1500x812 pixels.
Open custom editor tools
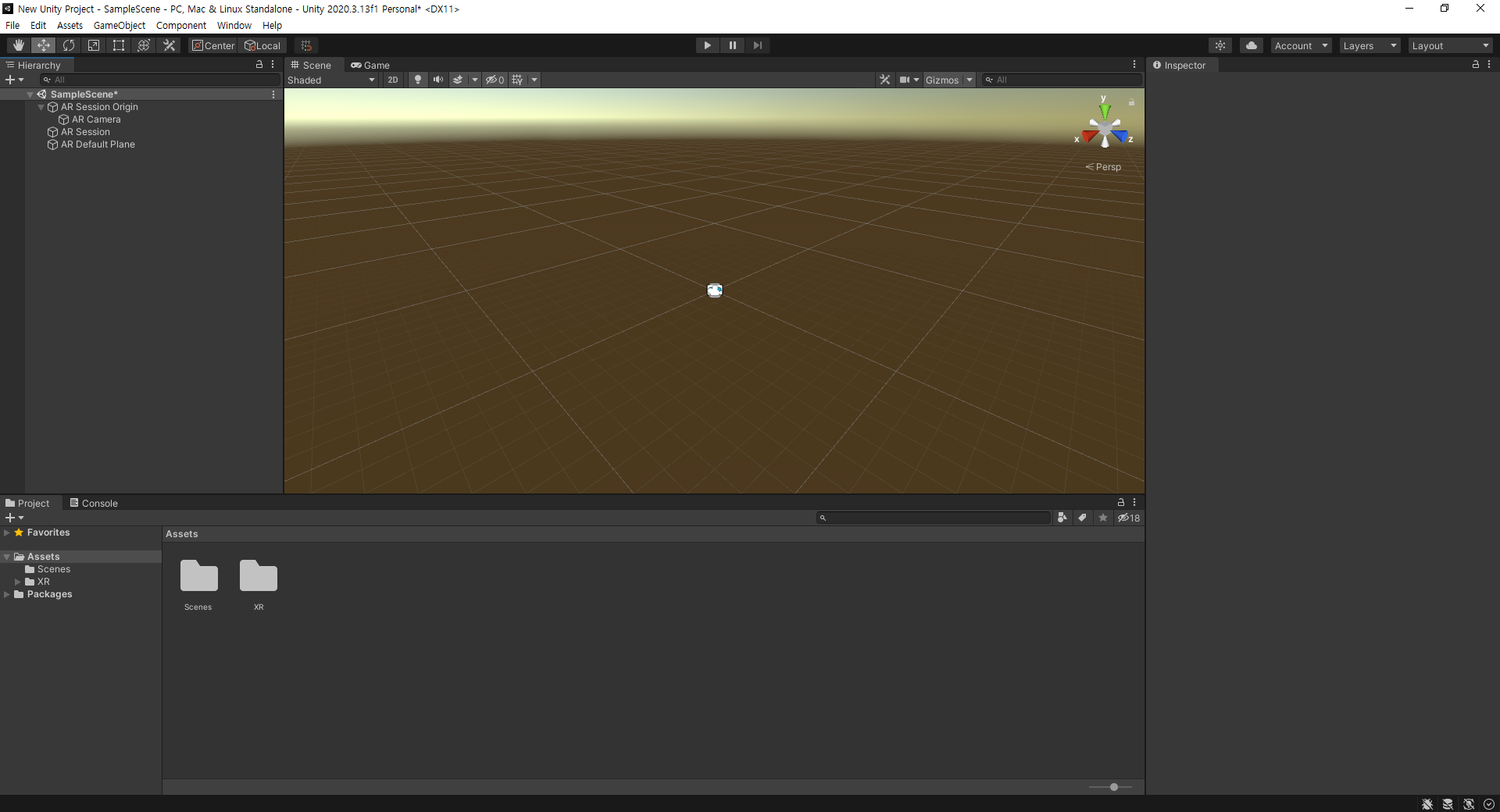coord(169,45)
